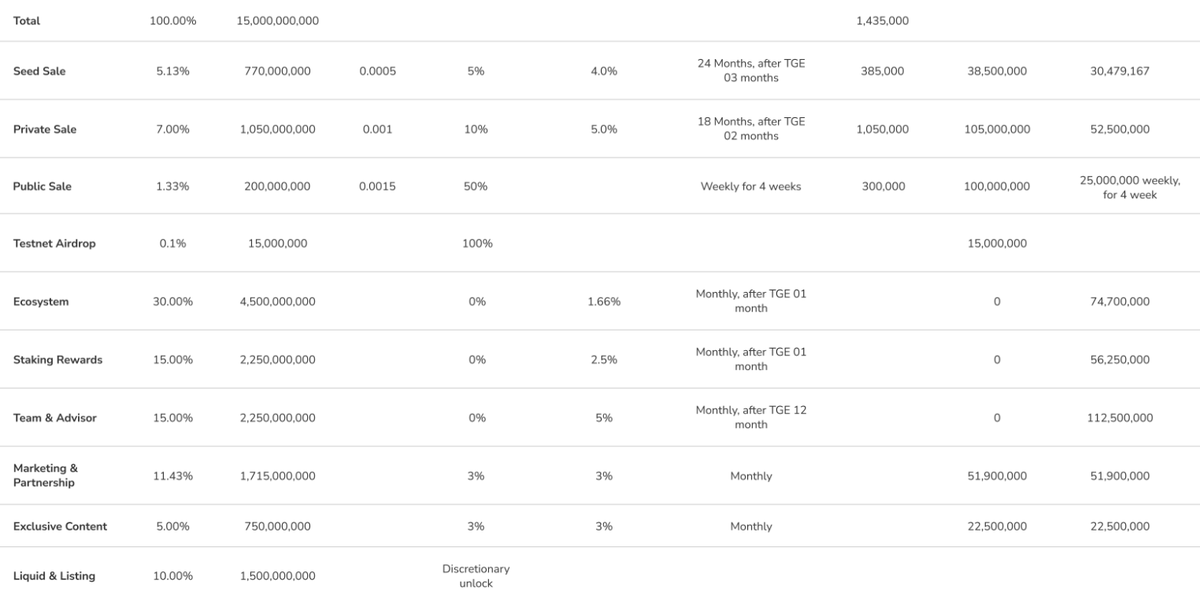Select the Liquid & Listing row label

tap(54, 576)
